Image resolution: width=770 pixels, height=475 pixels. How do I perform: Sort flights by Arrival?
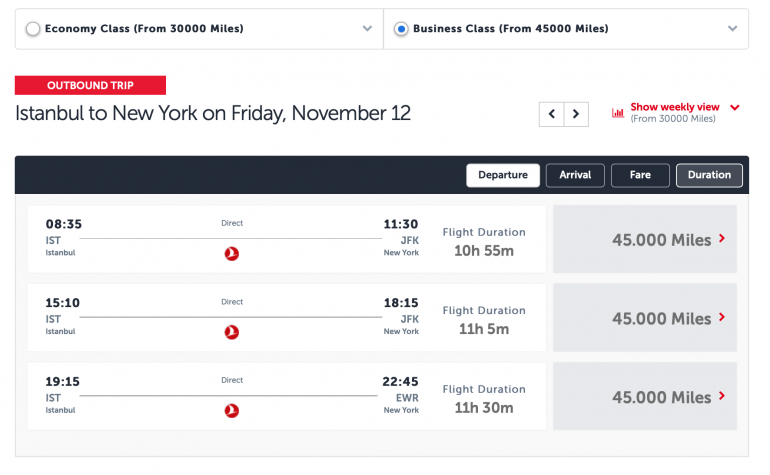[x=575, y=175]
